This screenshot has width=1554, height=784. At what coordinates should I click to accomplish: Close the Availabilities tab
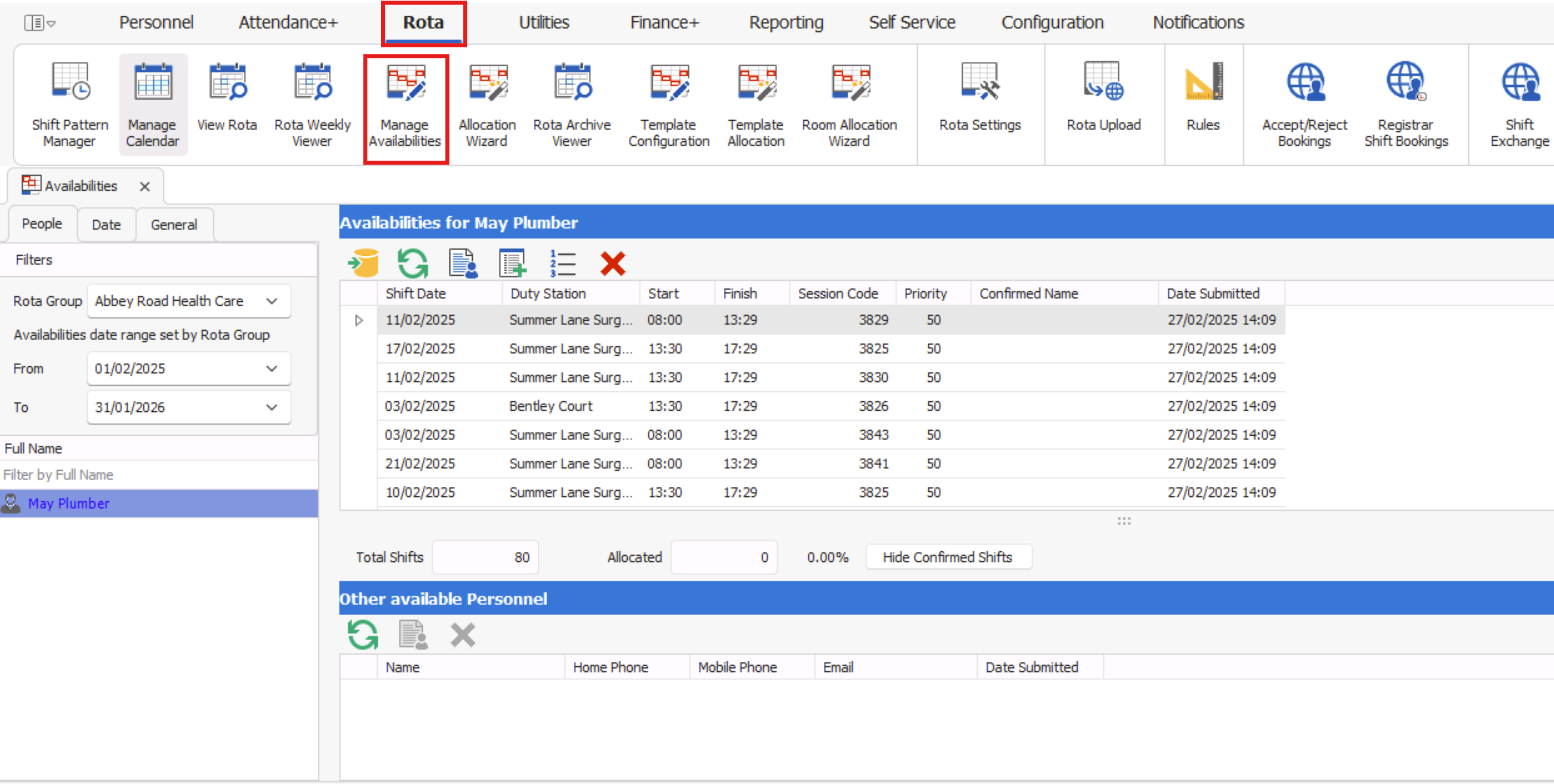coord(145,186)
